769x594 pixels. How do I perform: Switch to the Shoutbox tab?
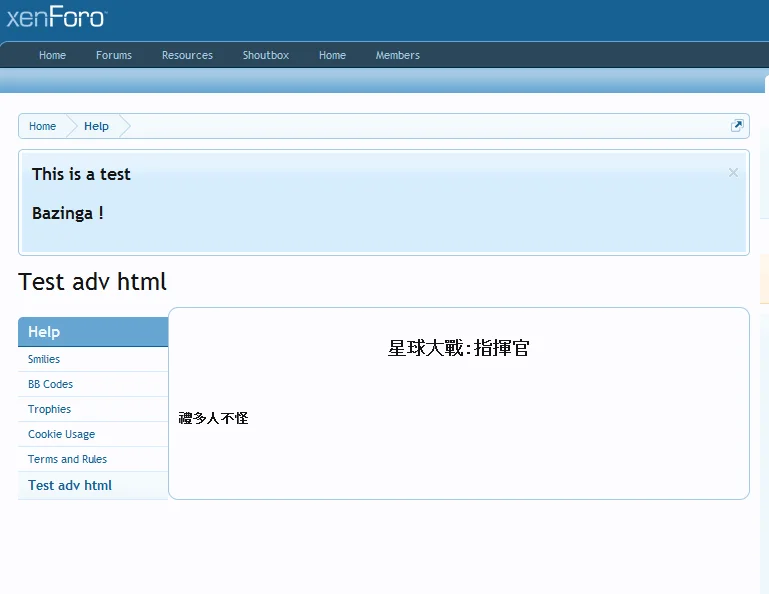click(x=266, y=55)
